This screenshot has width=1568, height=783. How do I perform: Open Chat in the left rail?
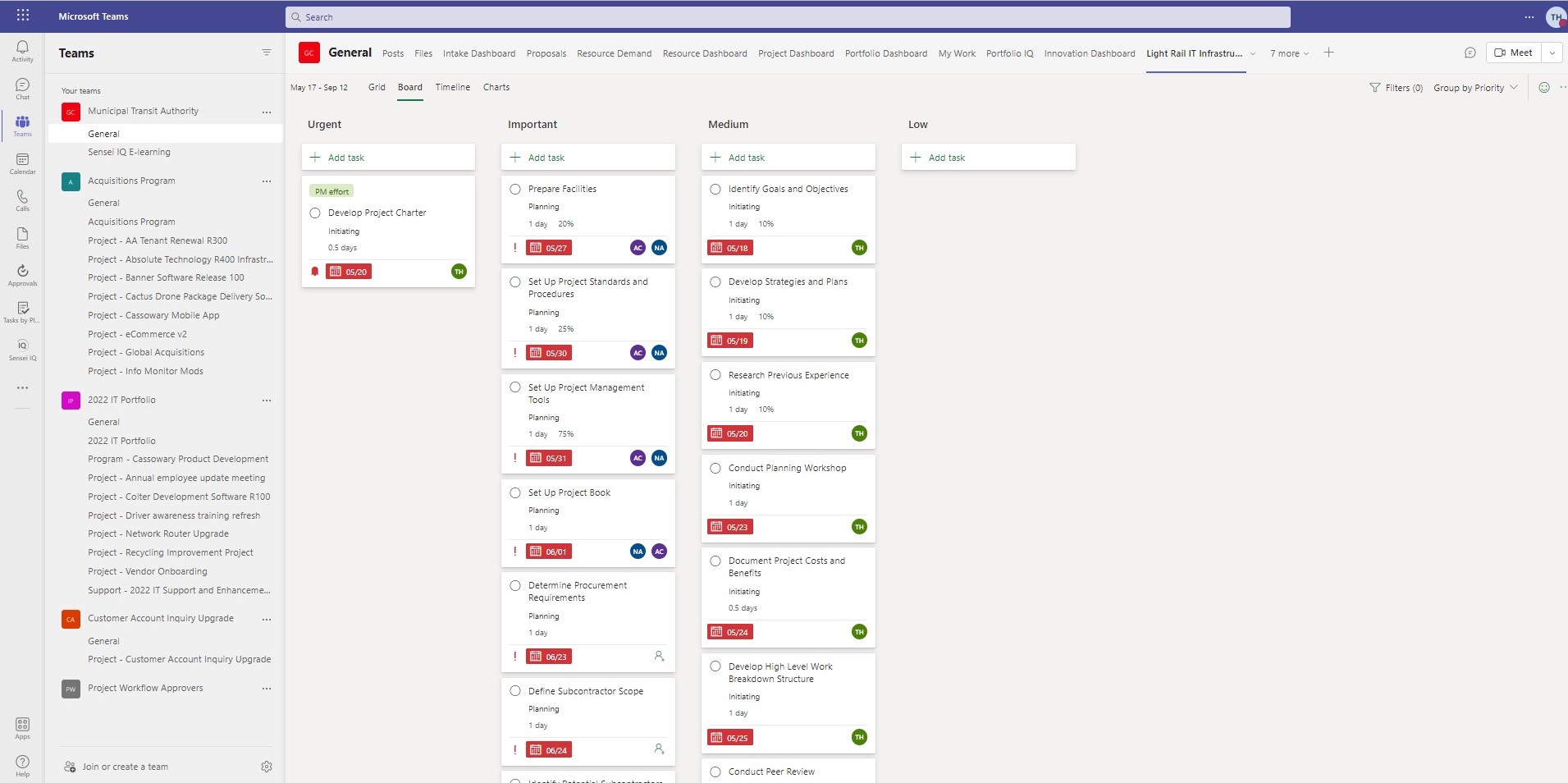[x=22, y=89]
